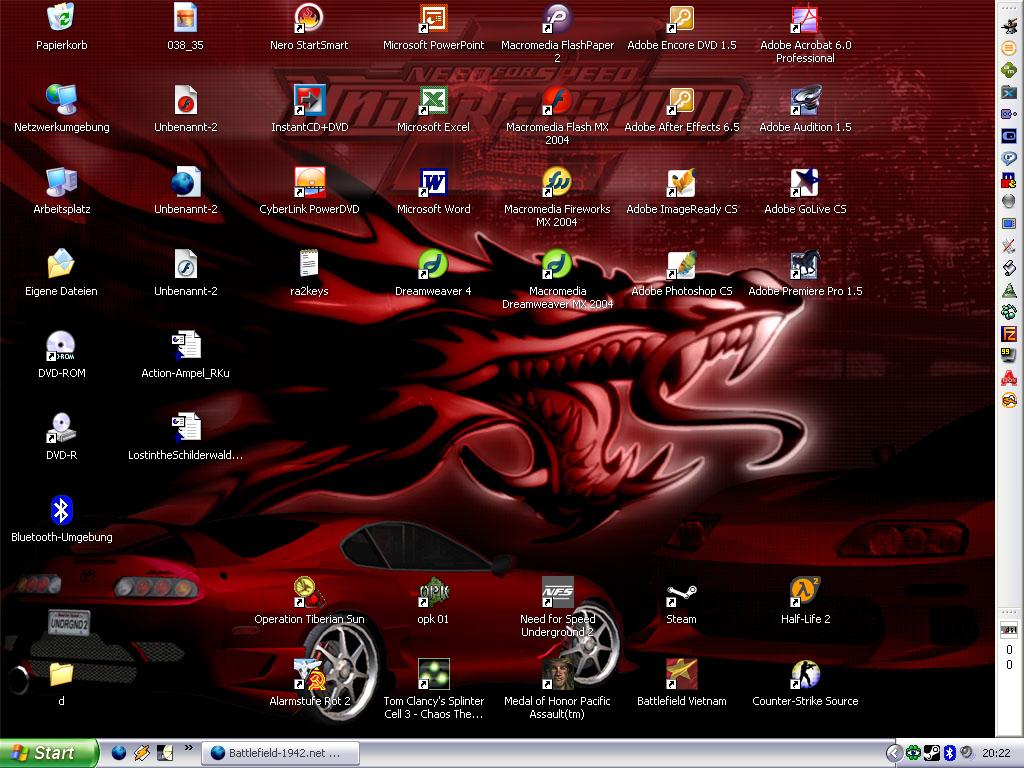Switch to Battlefield-1942.net taskbar window
Image resolution: width=1024 pixels, height=768 pixels.
tap(280, 753)
